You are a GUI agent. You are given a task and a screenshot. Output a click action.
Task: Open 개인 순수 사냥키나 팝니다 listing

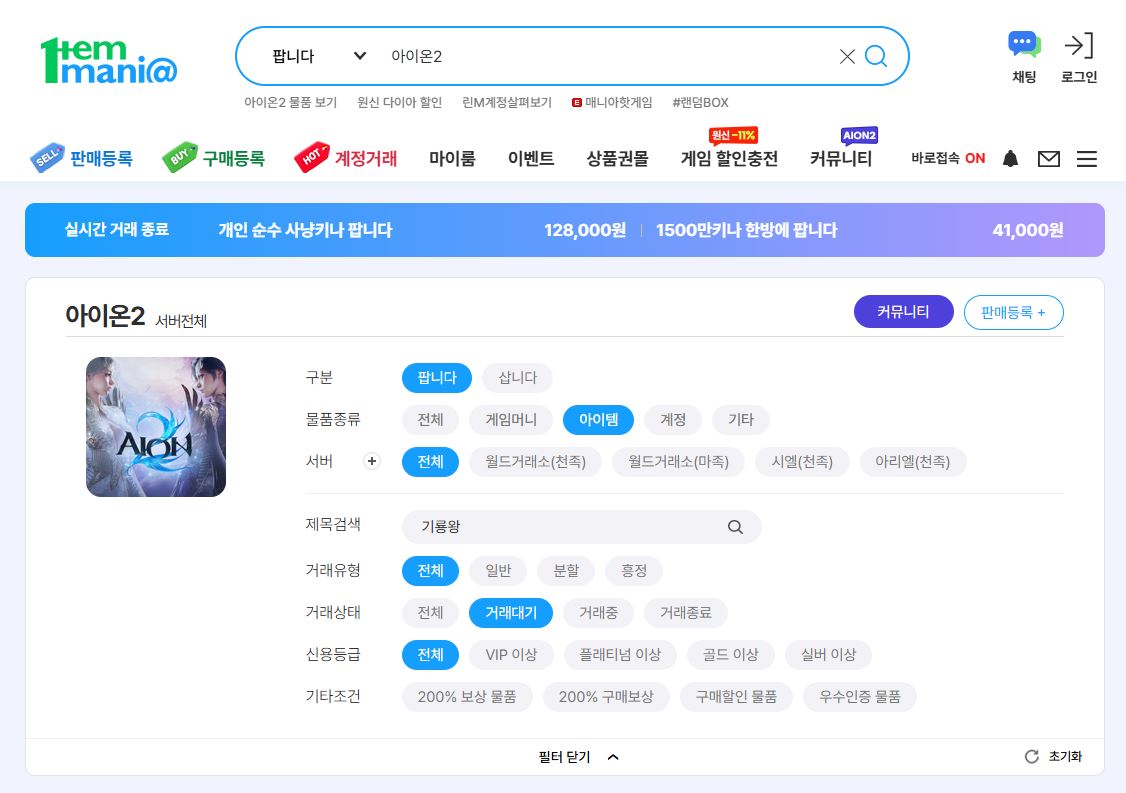(x=305, y=230)
